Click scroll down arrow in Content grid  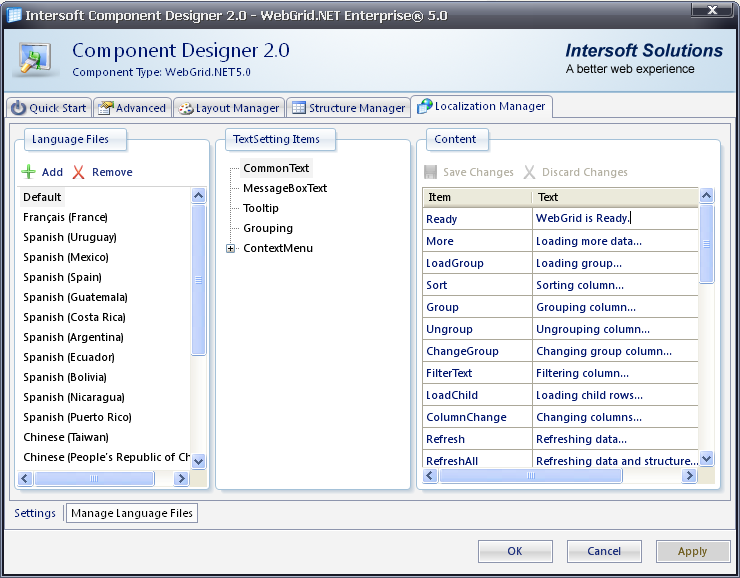coord(706,458)
